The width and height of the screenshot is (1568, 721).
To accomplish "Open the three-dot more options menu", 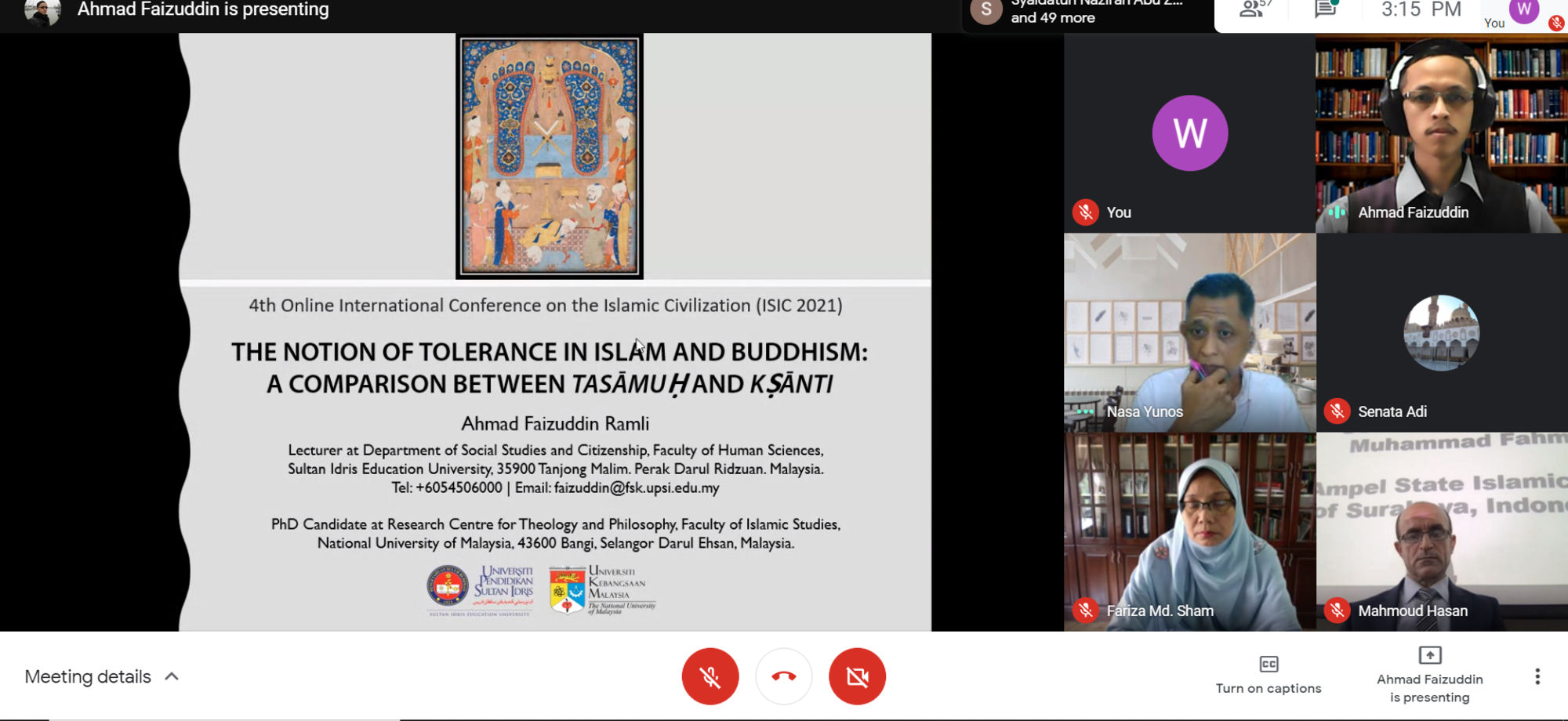I will pos(1537,676).
